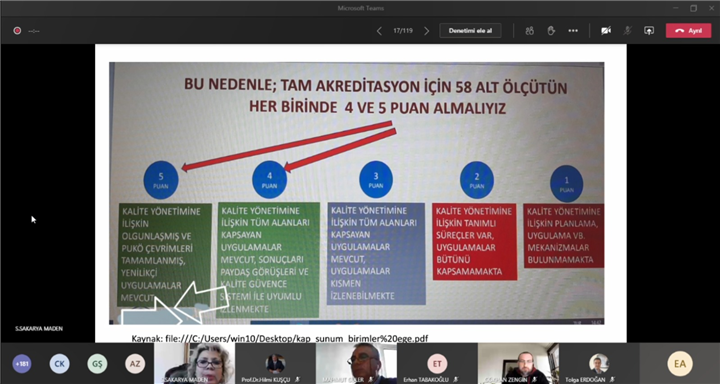Show the participants panel icon

click(x=529, y=31)
